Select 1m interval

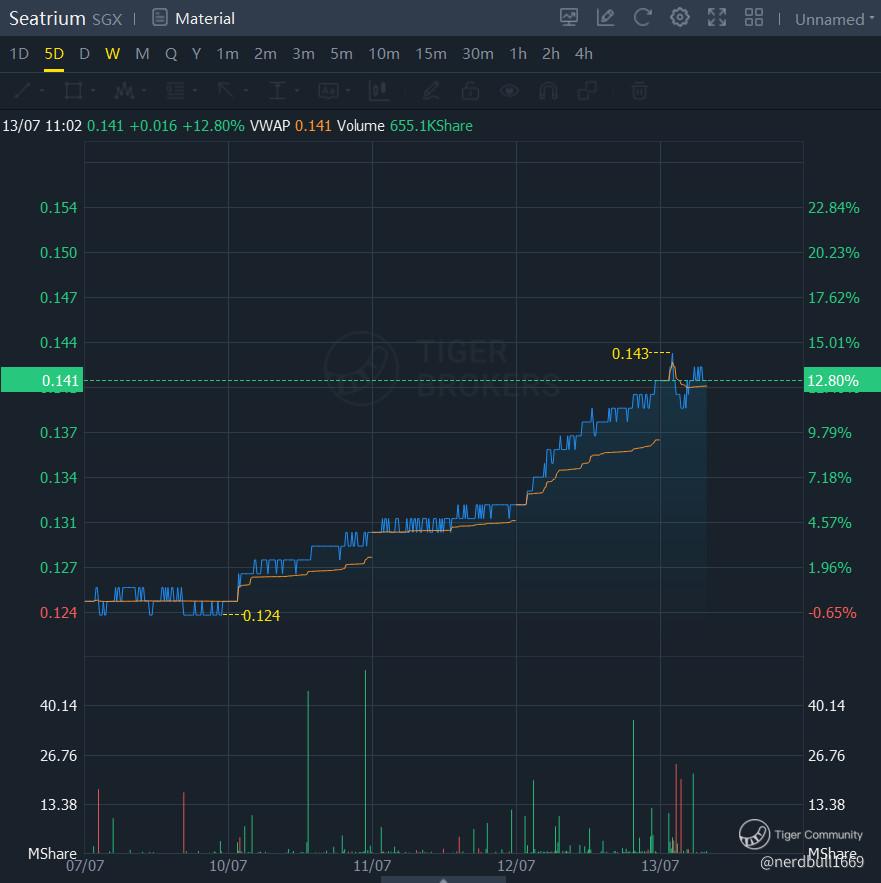click(x=228, y=53)
